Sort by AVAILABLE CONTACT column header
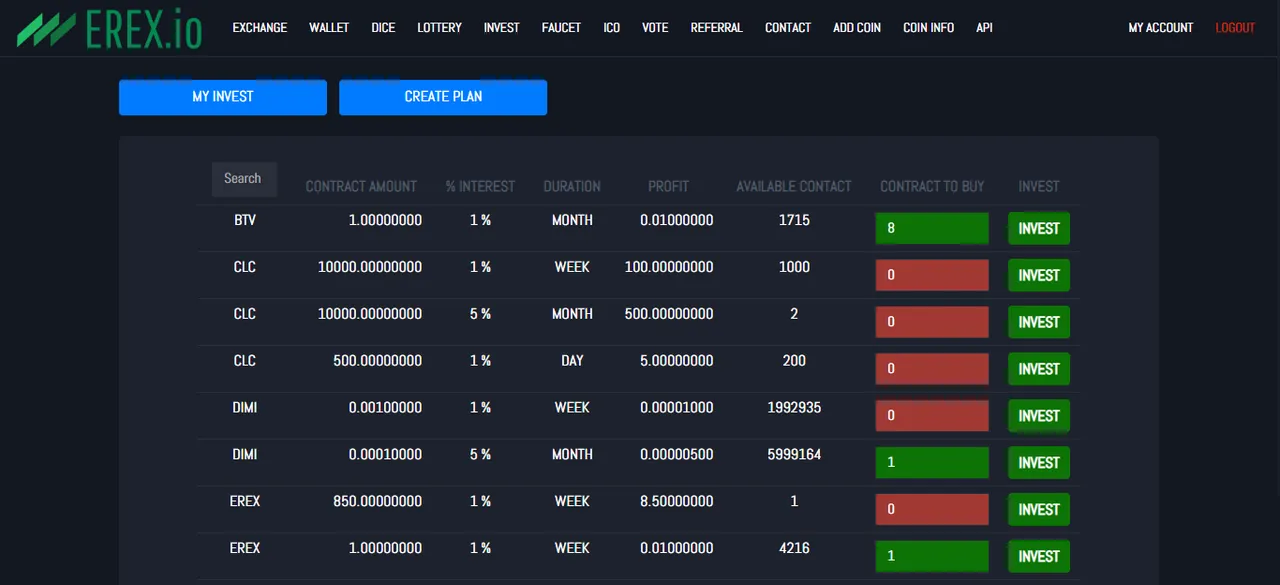 794,186
